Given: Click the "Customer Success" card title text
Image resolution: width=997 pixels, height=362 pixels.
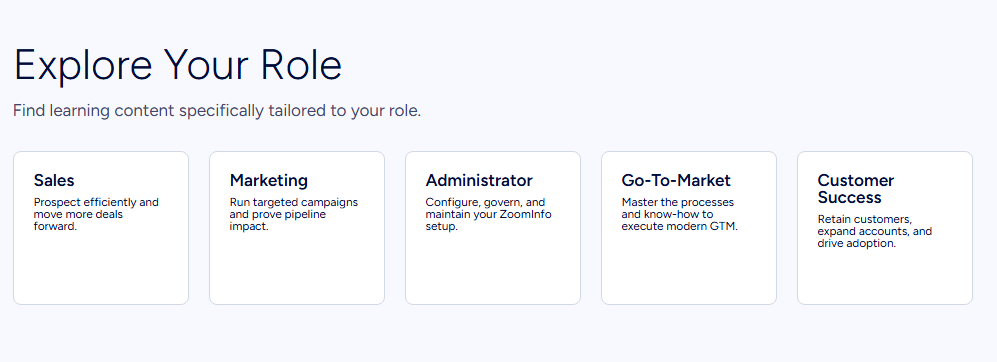Looking at the screenshot, I should click(x=855, y=189).
